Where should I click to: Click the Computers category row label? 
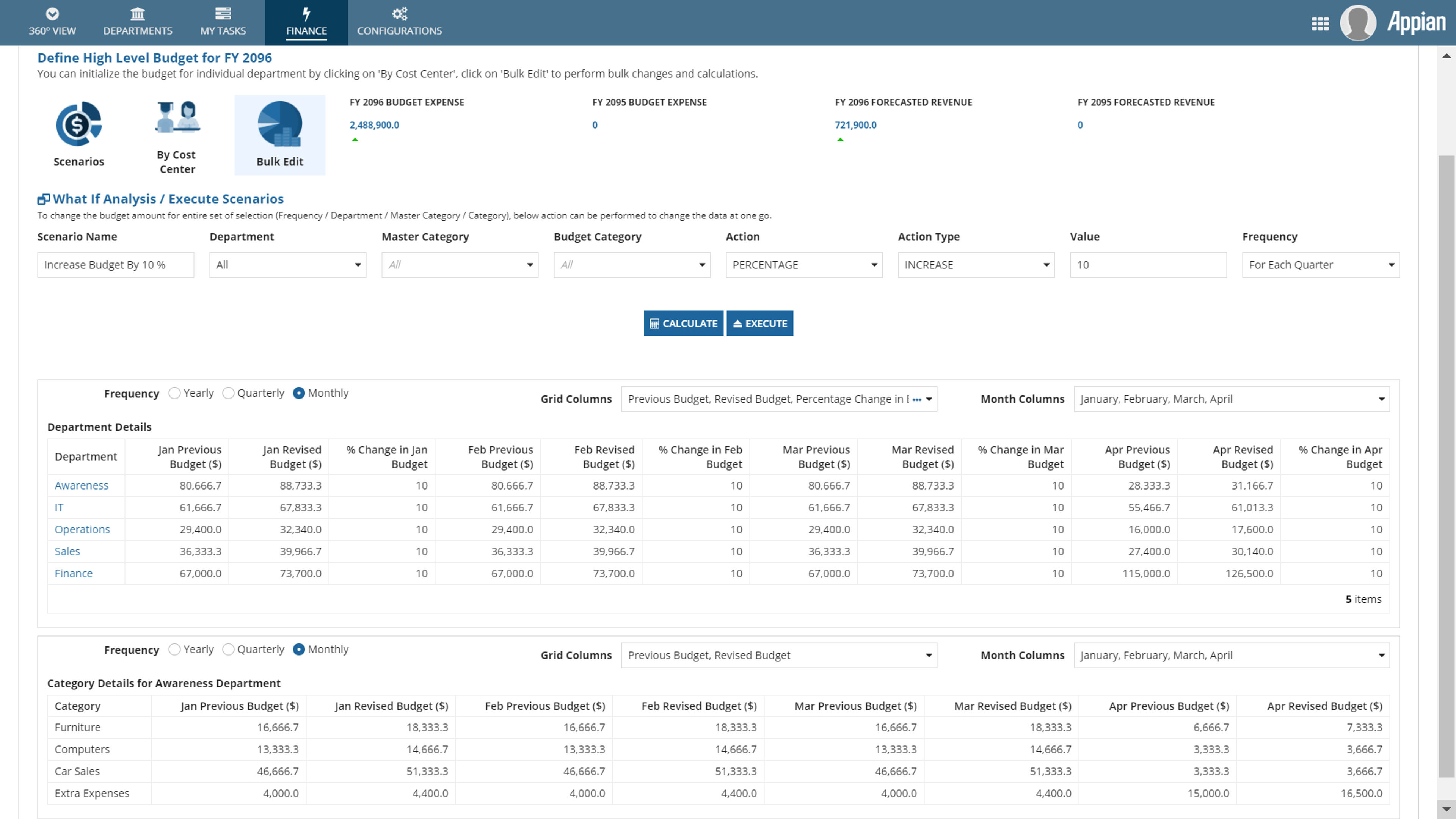pos(82,750)
